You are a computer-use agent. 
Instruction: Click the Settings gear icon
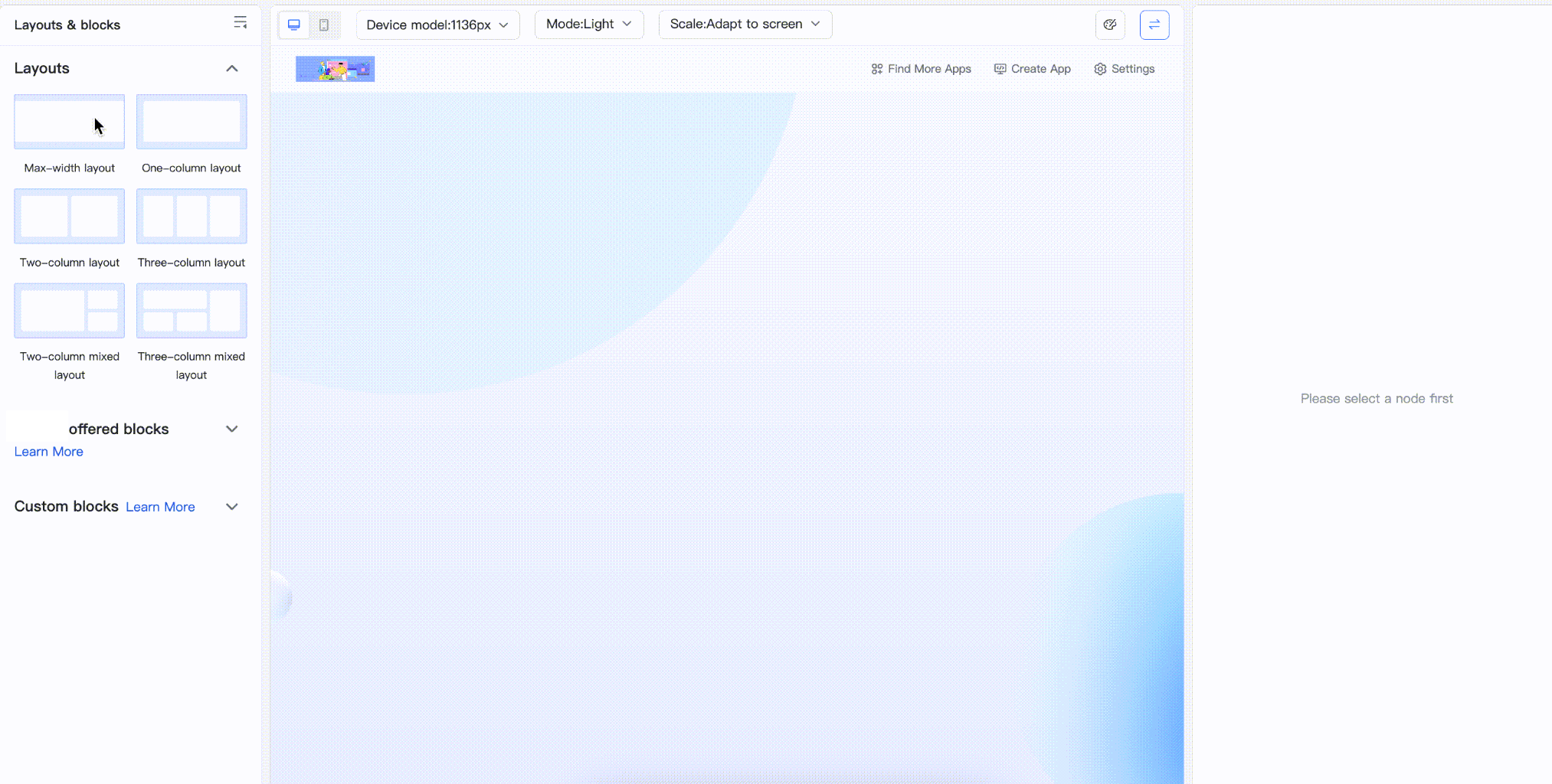[x=1100, y=69]
